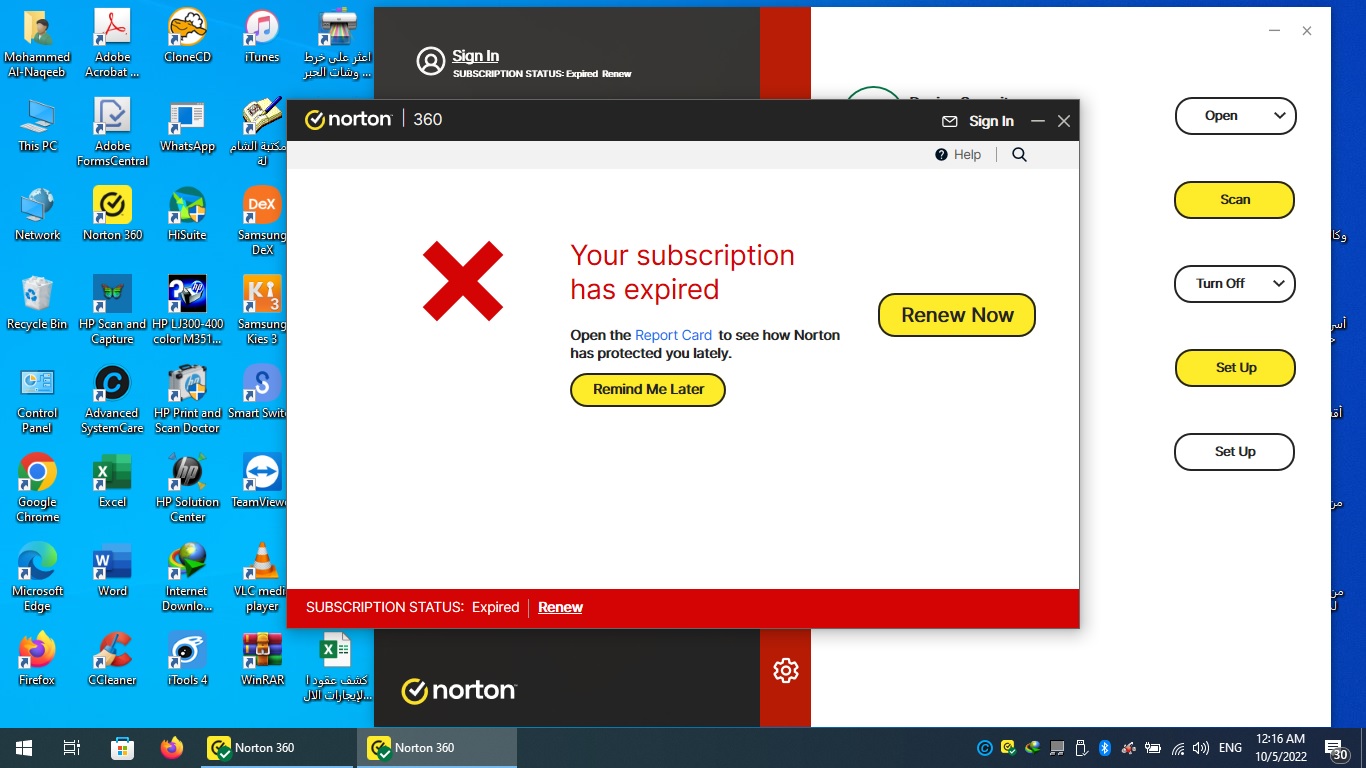Open Microsoft Store from taskbar
Image resolution: width=1366 pixels, height=768 pixels.
click(122, 748)
